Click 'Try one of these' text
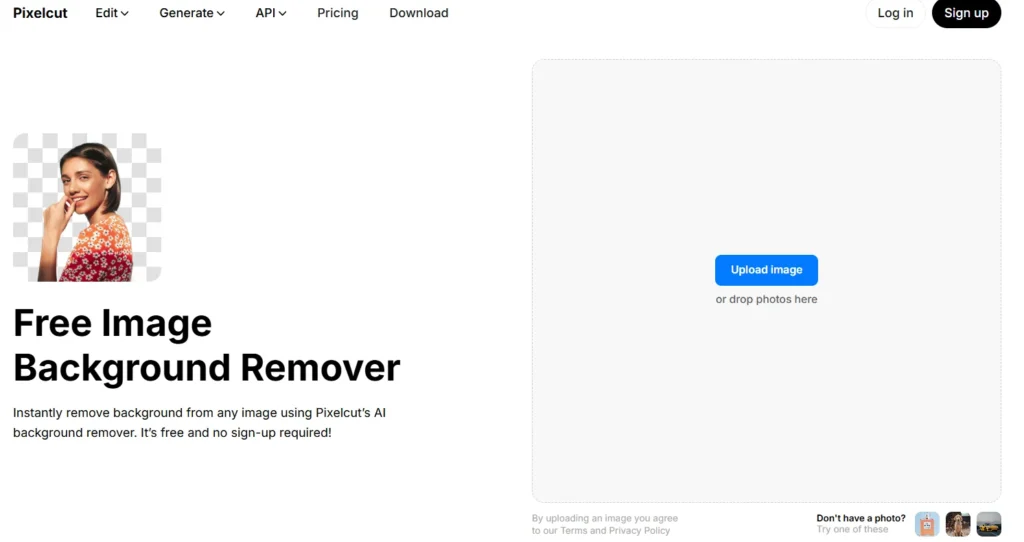1024x542 pixels. point(852,529)
